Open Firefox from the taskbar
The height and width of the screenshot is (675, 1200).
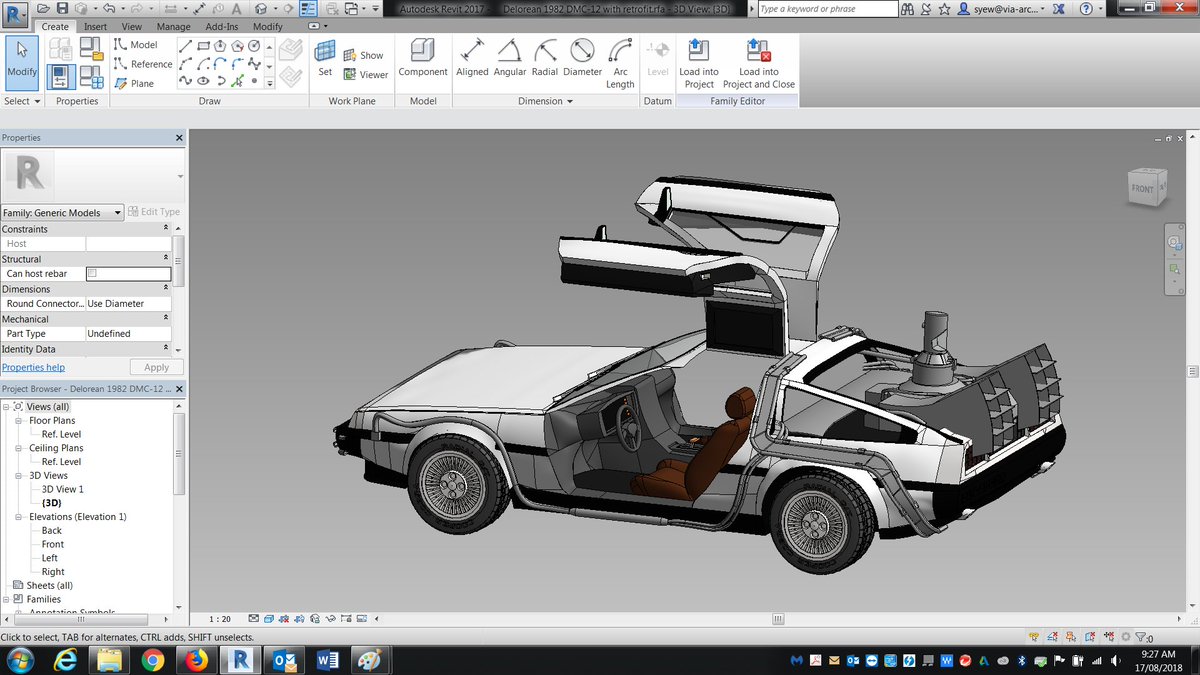pyautogui.click(x=196, y=660)
